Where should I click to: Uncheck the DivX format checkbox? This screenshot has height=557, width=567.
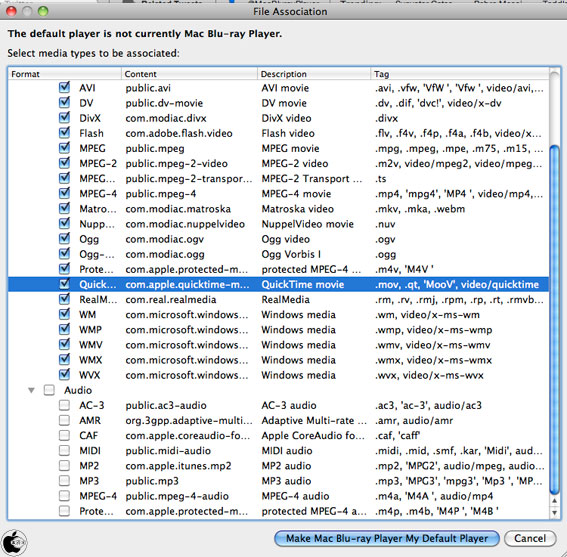64,118
